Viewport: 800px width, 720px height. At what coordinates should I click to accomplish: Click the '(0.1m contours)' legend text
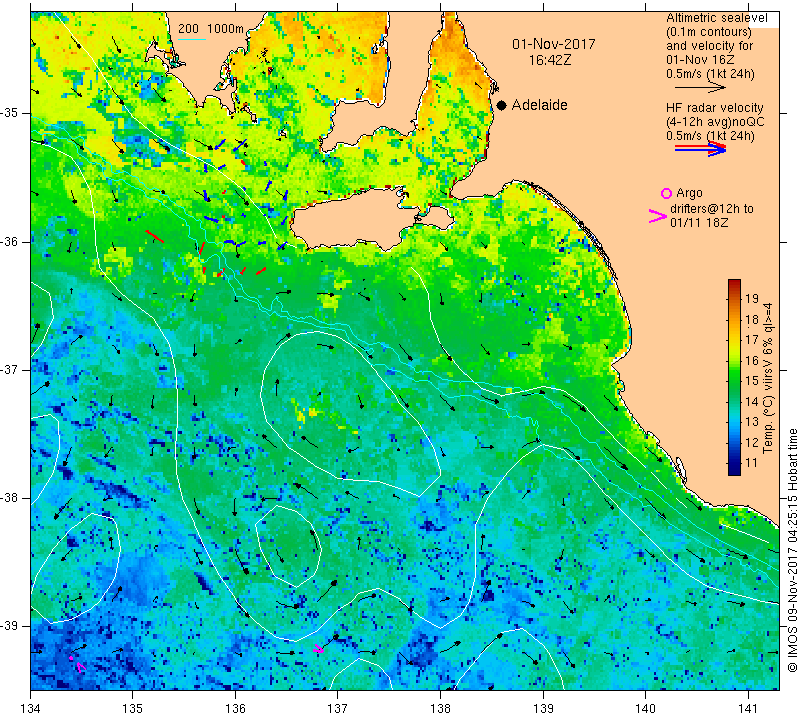708,32
